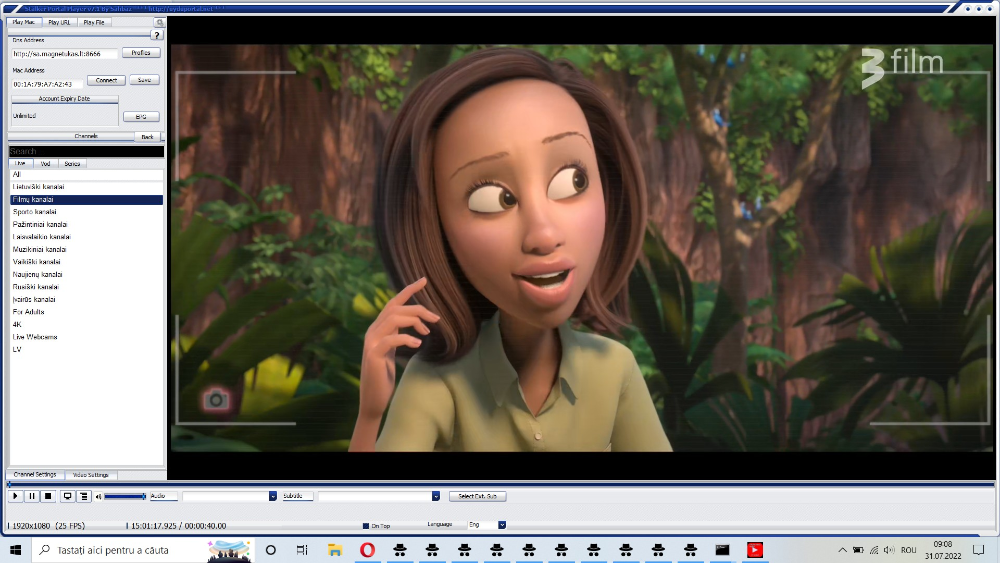Select Vaikiški kanalai category
The height and width of the screenshot is (563, 1000).
86,262
